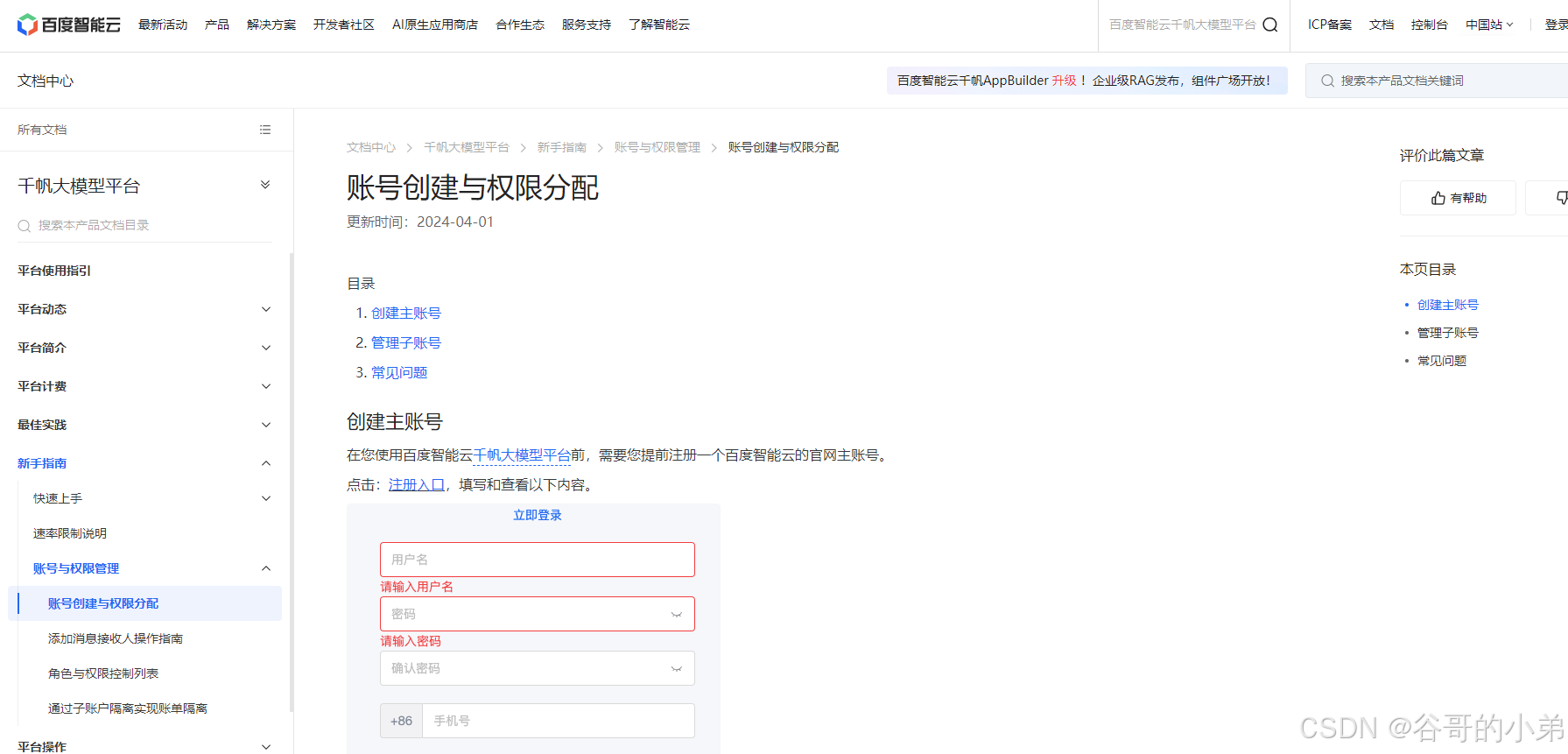
Task: Expand the 千帆大模型平台 product dropdown
Action: pos(265,185)
